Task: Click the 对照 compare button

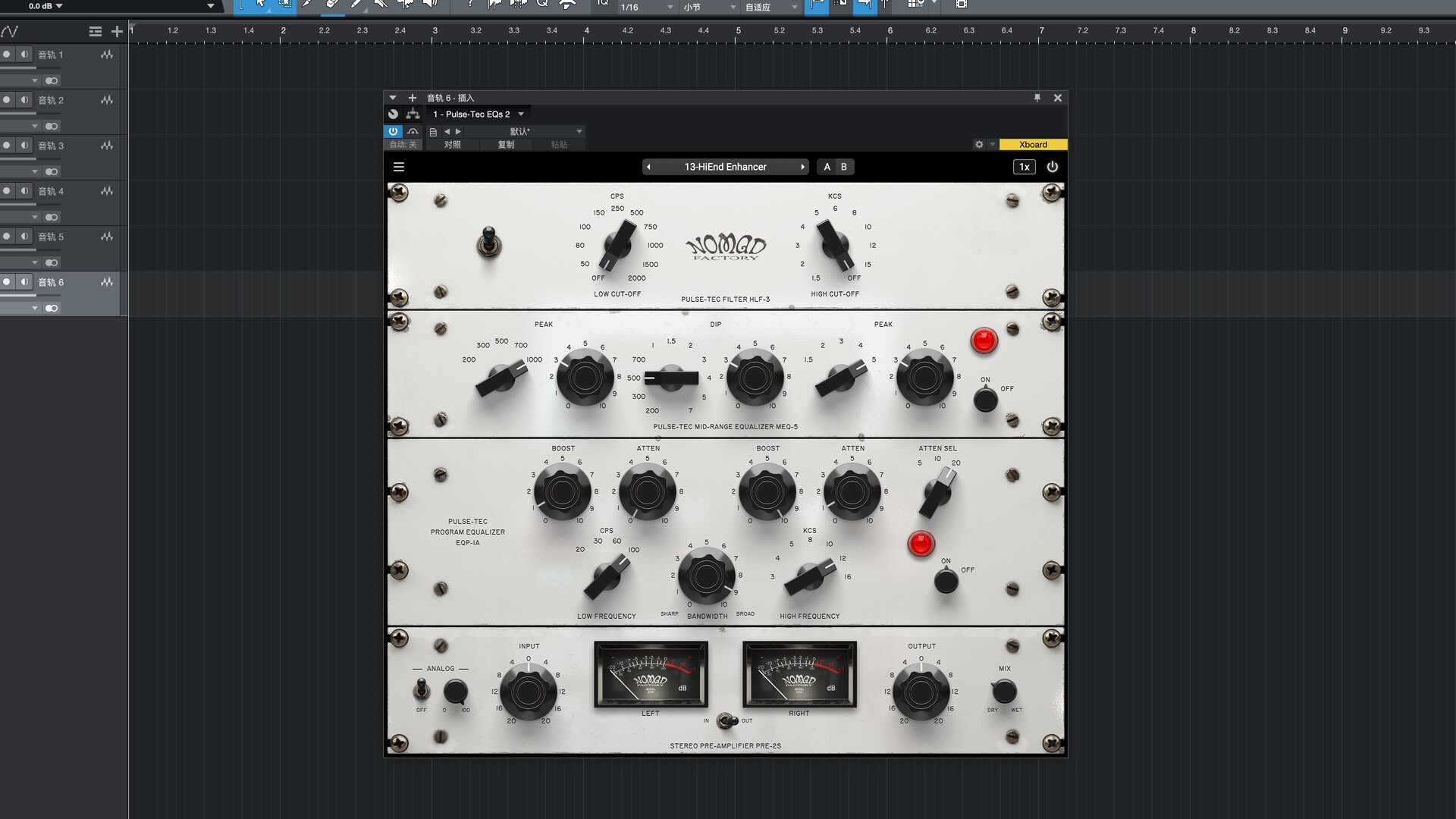Action: pyautogui.click(x=453, y=144)
